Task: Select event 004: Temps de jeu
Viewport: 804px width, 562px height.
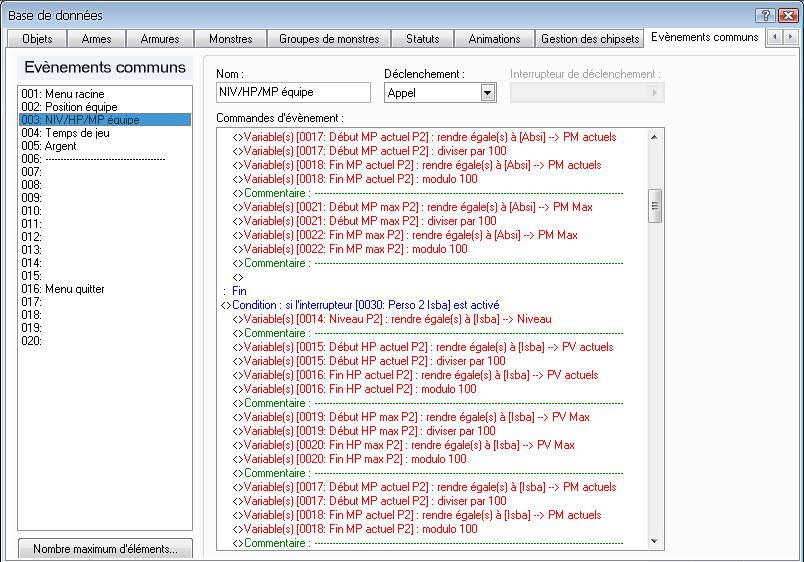Action: click(x=105, y=133)
